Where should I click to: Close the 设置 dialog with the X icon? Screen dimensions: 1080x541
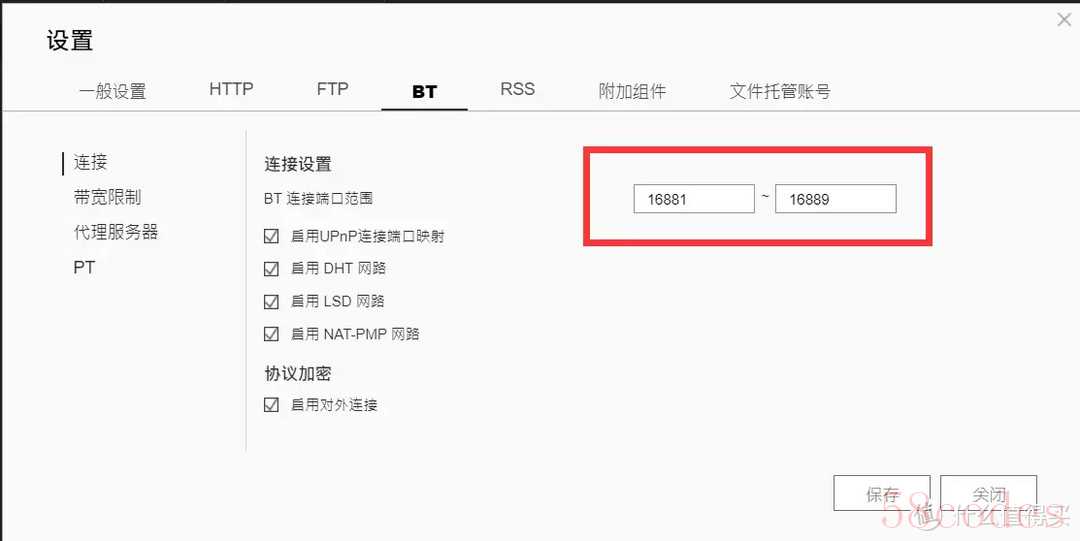(x=1065, y=21)
